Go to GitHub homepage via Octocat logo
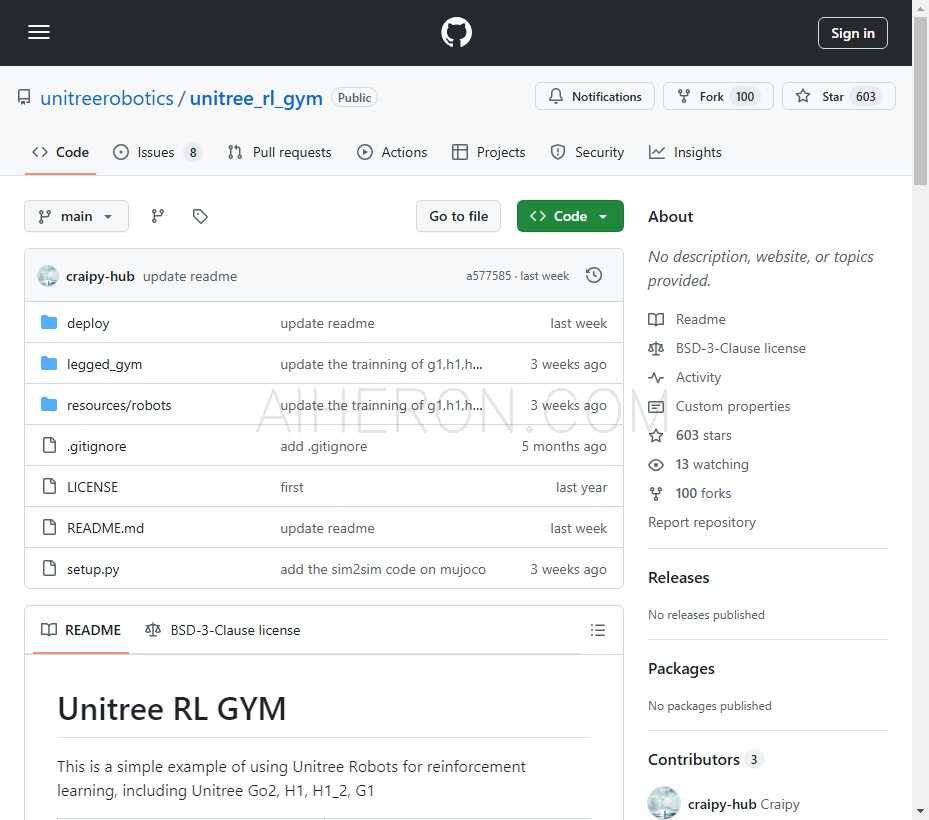This screenshot has height=820, width=929. point(456,33)
